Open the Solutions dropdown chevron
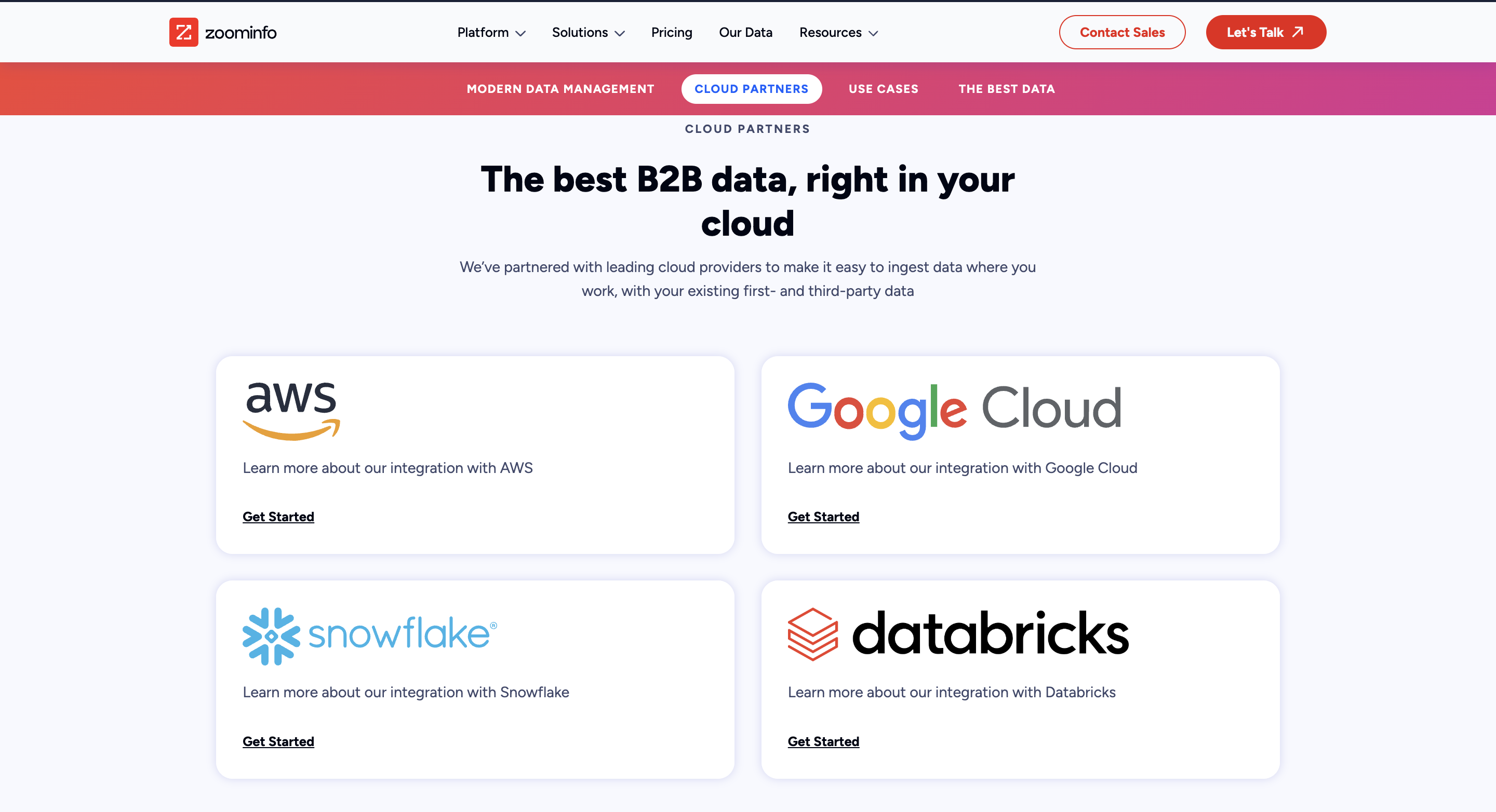 620,34
